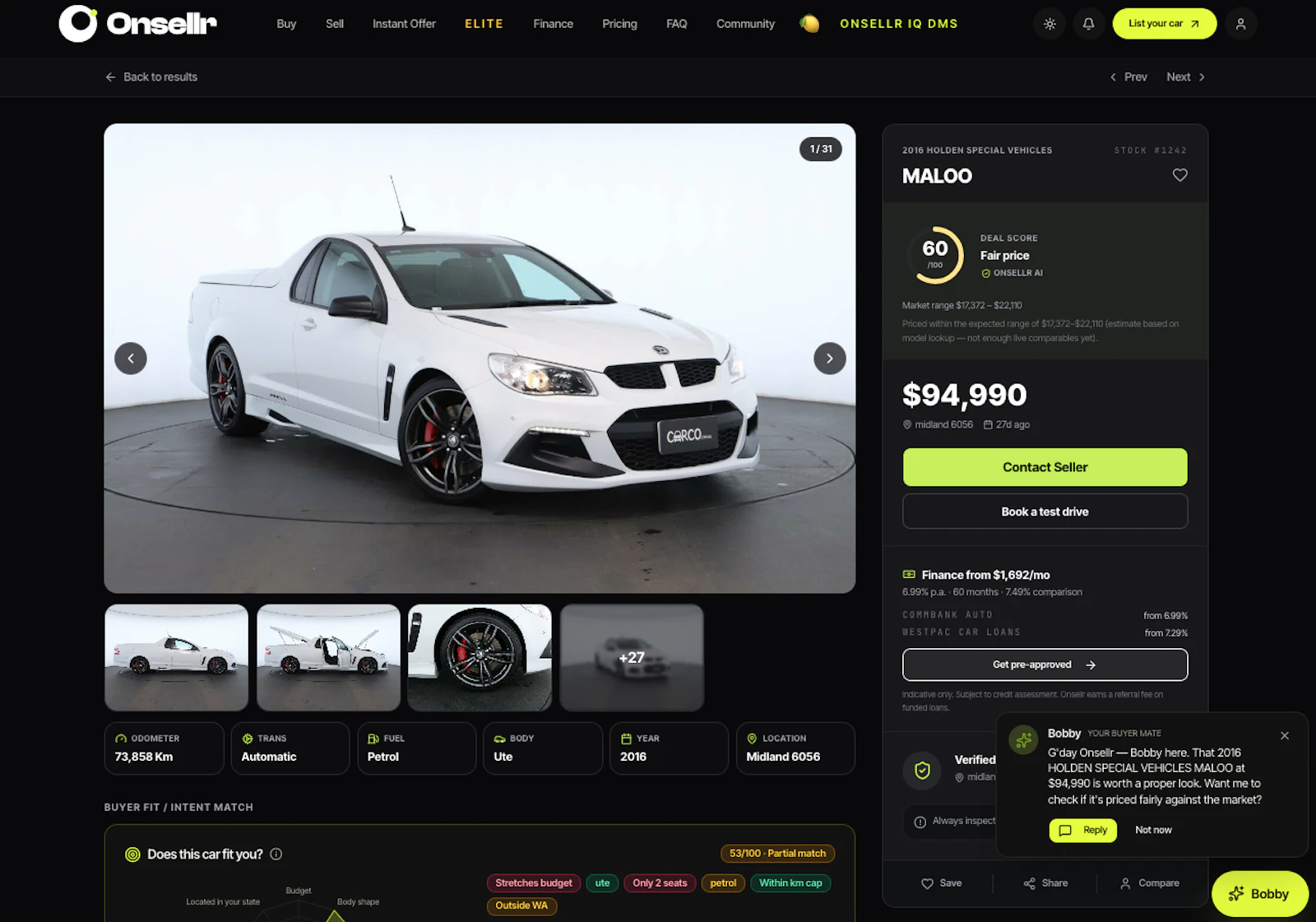Open the Finance nav item
Viewport: 1316px width, 922px height.
pyautogui.click(x=553, y=24)
